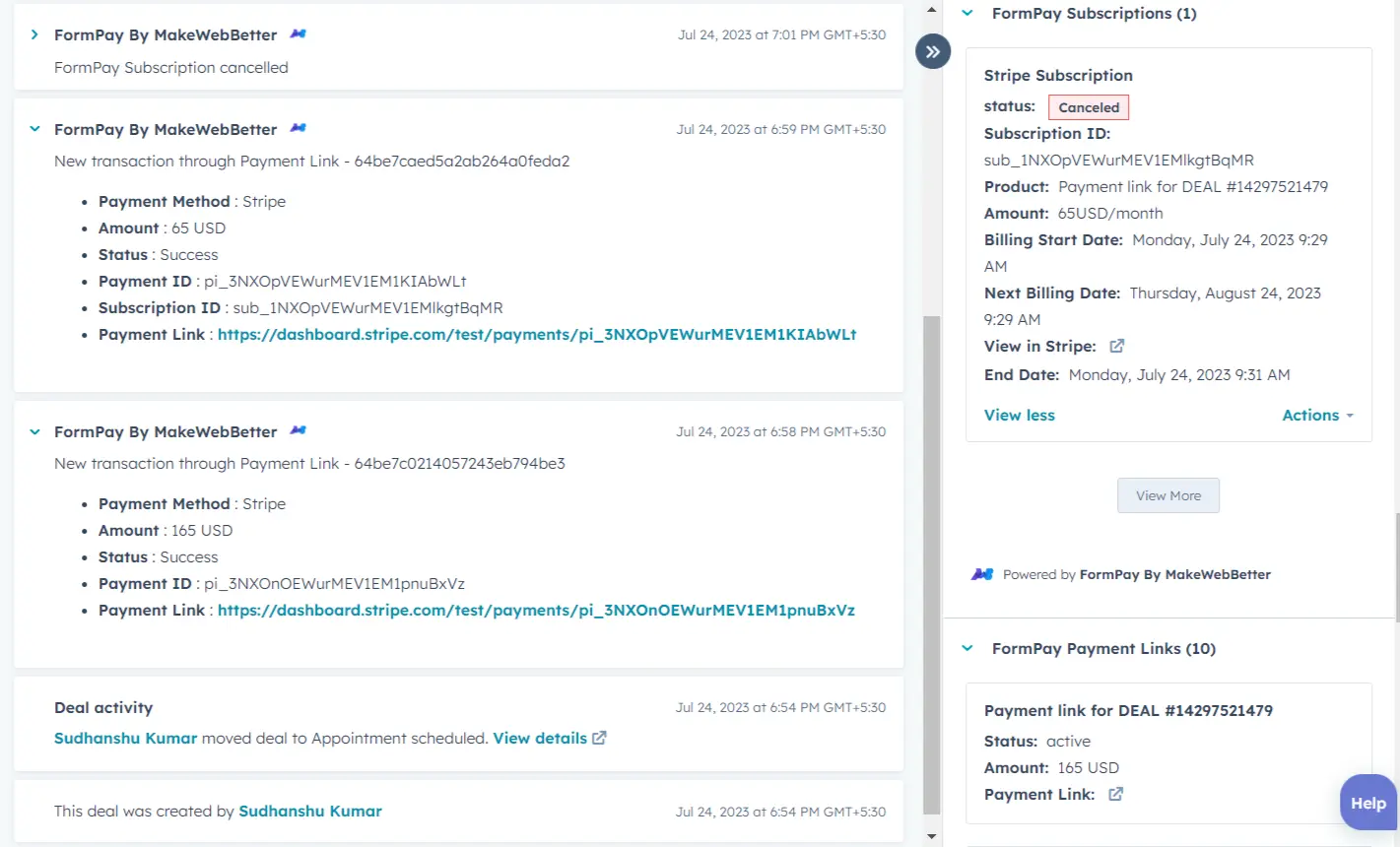Open the View in Stripe external link icon

pos(1116,346)
